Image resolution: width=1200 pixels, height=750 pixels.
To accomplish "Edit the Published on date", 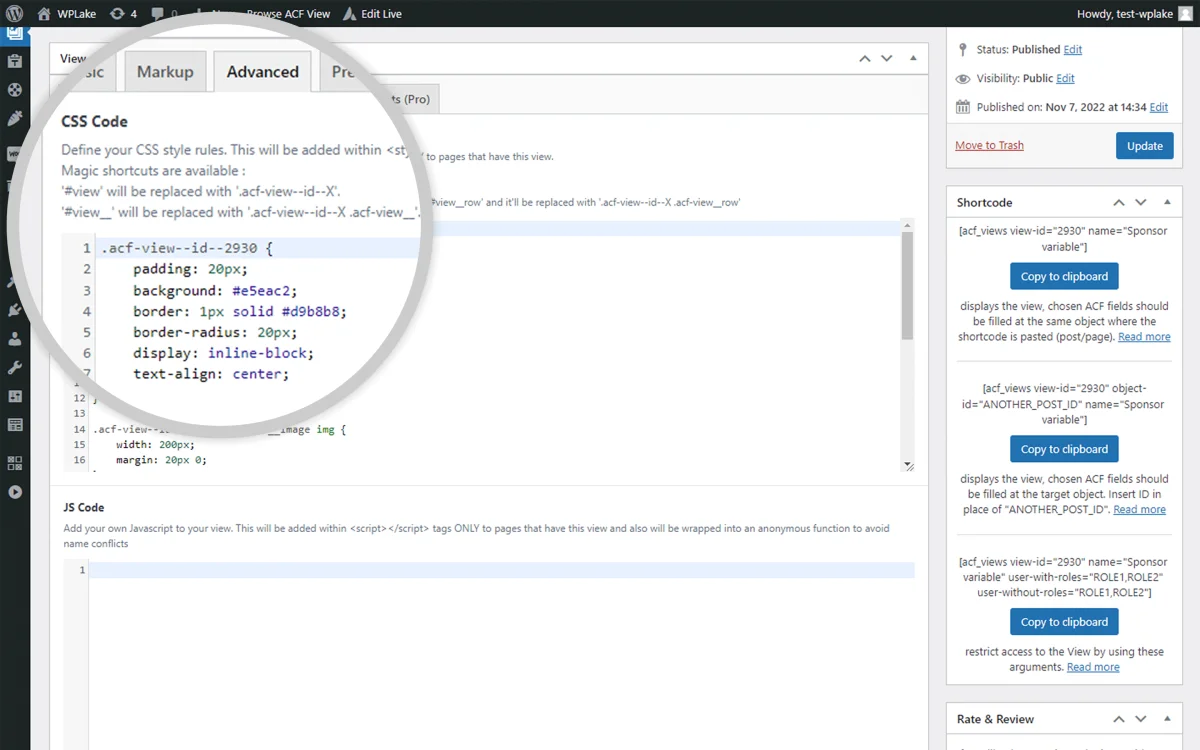I will [1159, 108].
